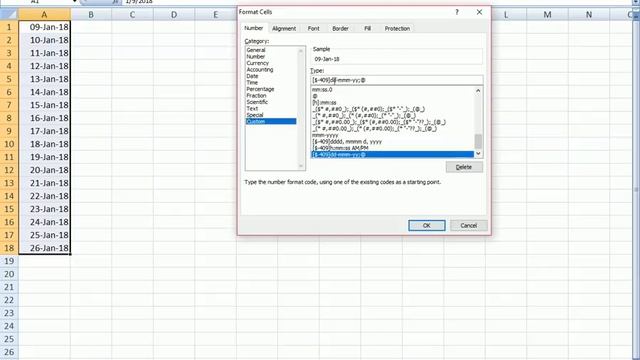Click cell A1 with 09-Jan-18

click(x=44, y=27)
